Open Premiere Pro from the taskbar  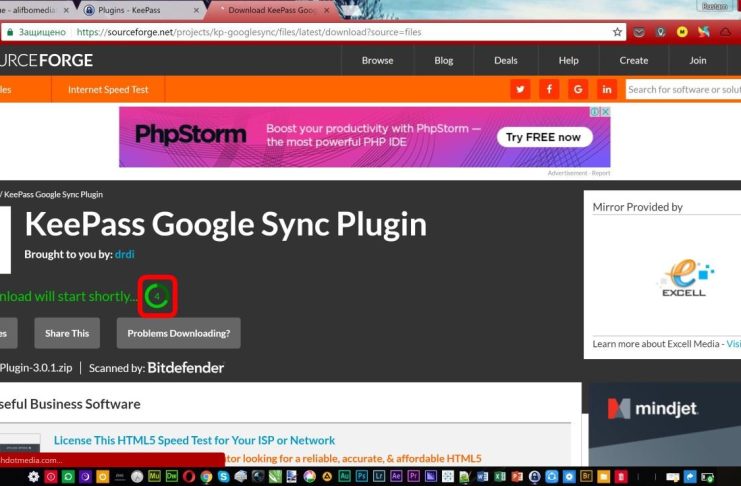414,476
